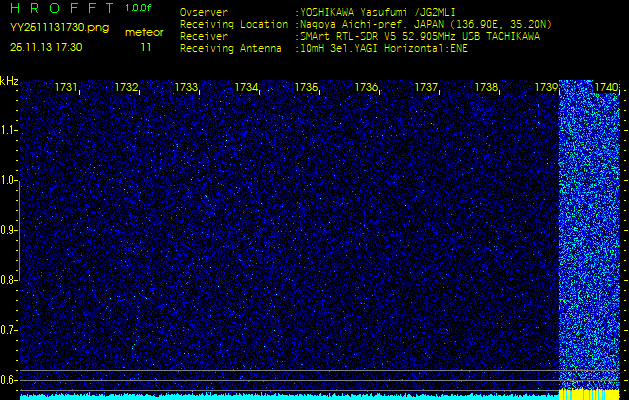Click the 1739 time marker
Image resolution: width=629 pixels, height=400 pixels.
point(546,88)
